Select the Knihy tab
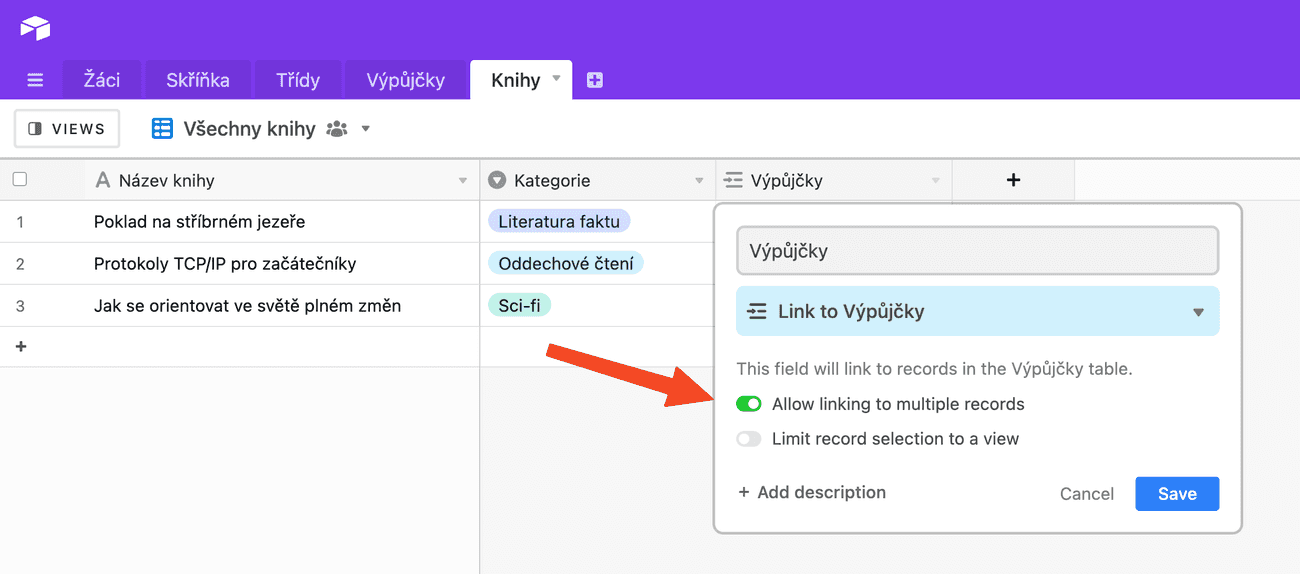 pos(516,80)
